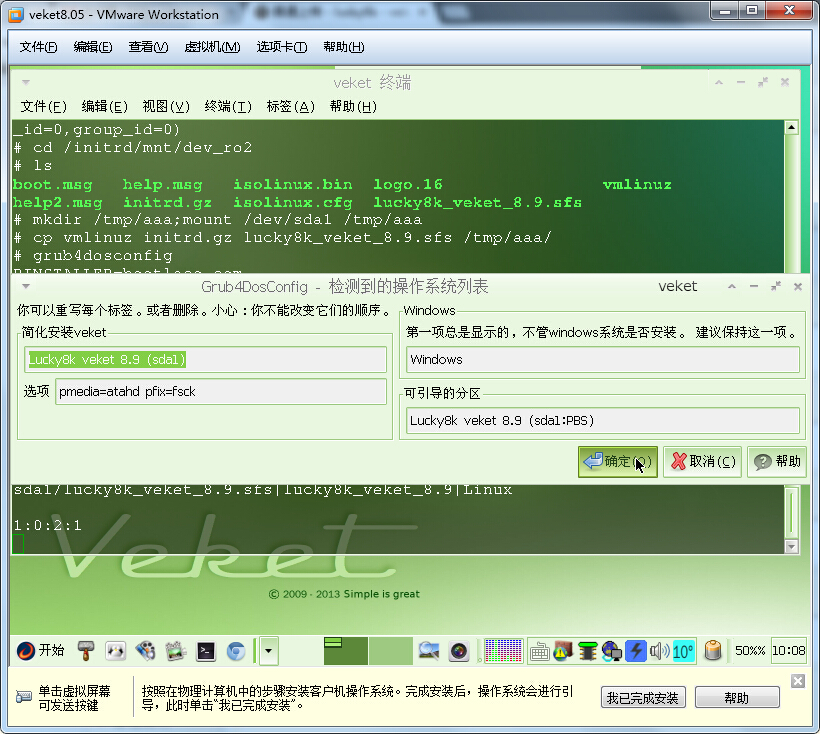Click initrd.gz in green ls listing
Image resolution: width=820 pixels, height=734 pixels.
pyautogui.click(x=167, y=202)
